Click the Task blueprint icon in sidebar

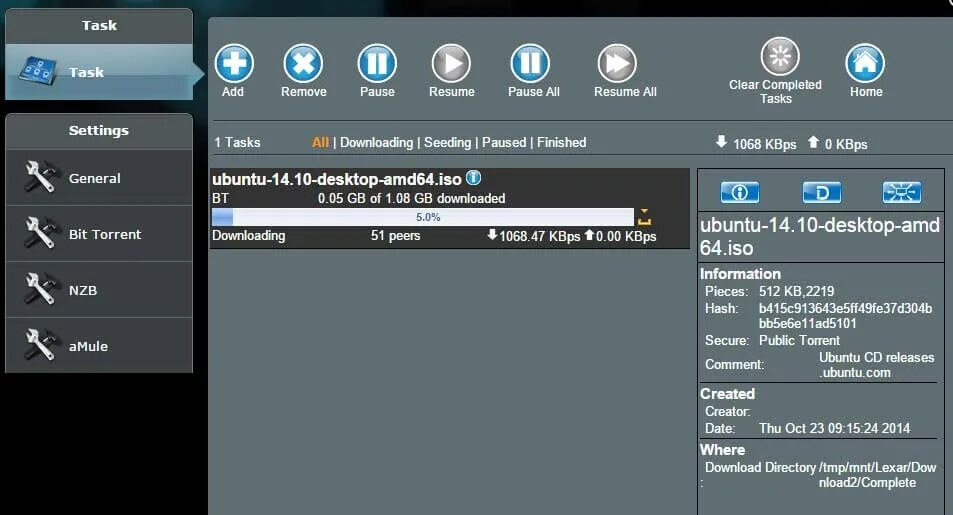[x=37, y=71]
